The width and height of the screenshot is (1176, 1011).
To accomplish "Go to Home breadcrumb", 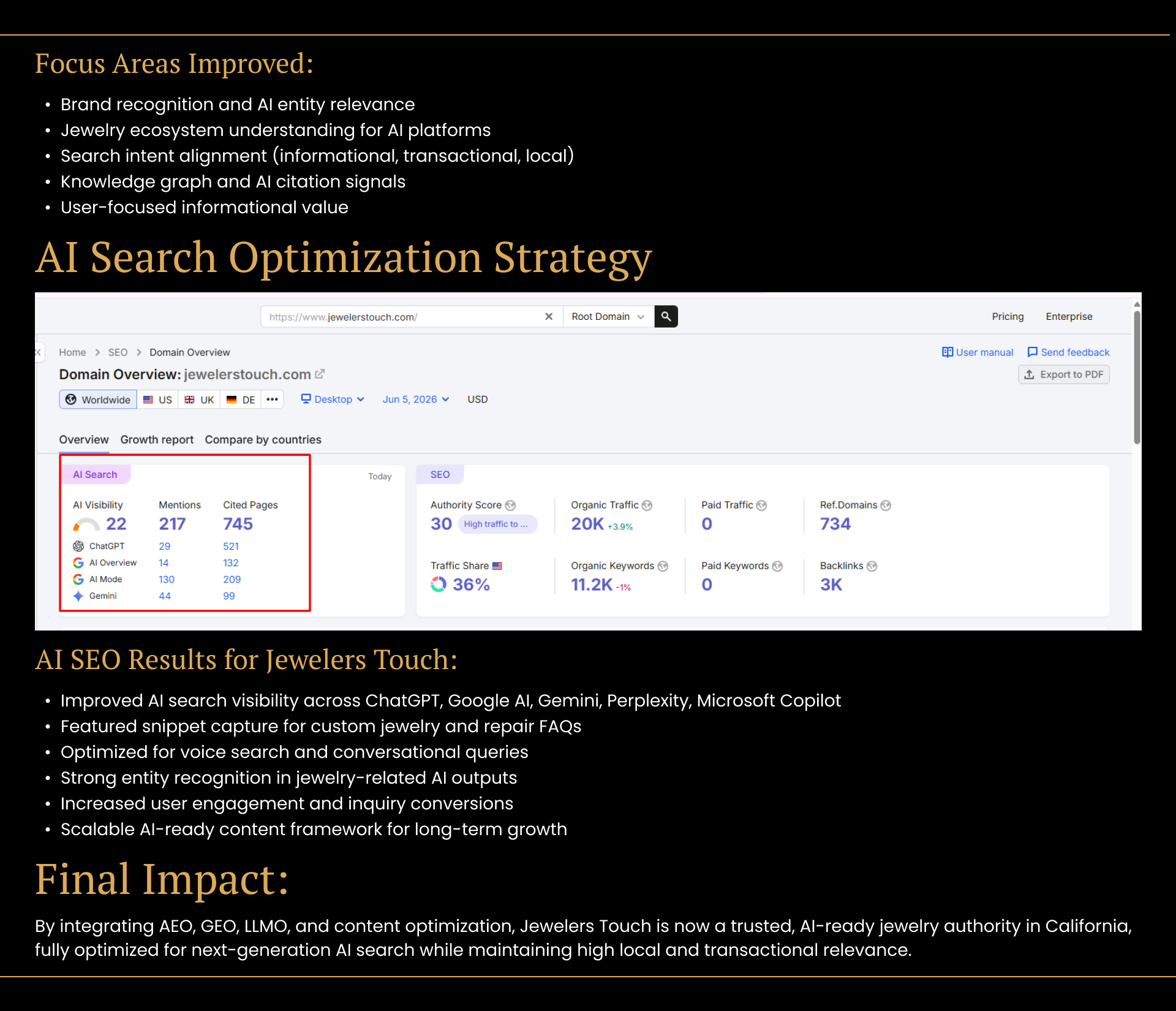I will click(x=72, y=352).
